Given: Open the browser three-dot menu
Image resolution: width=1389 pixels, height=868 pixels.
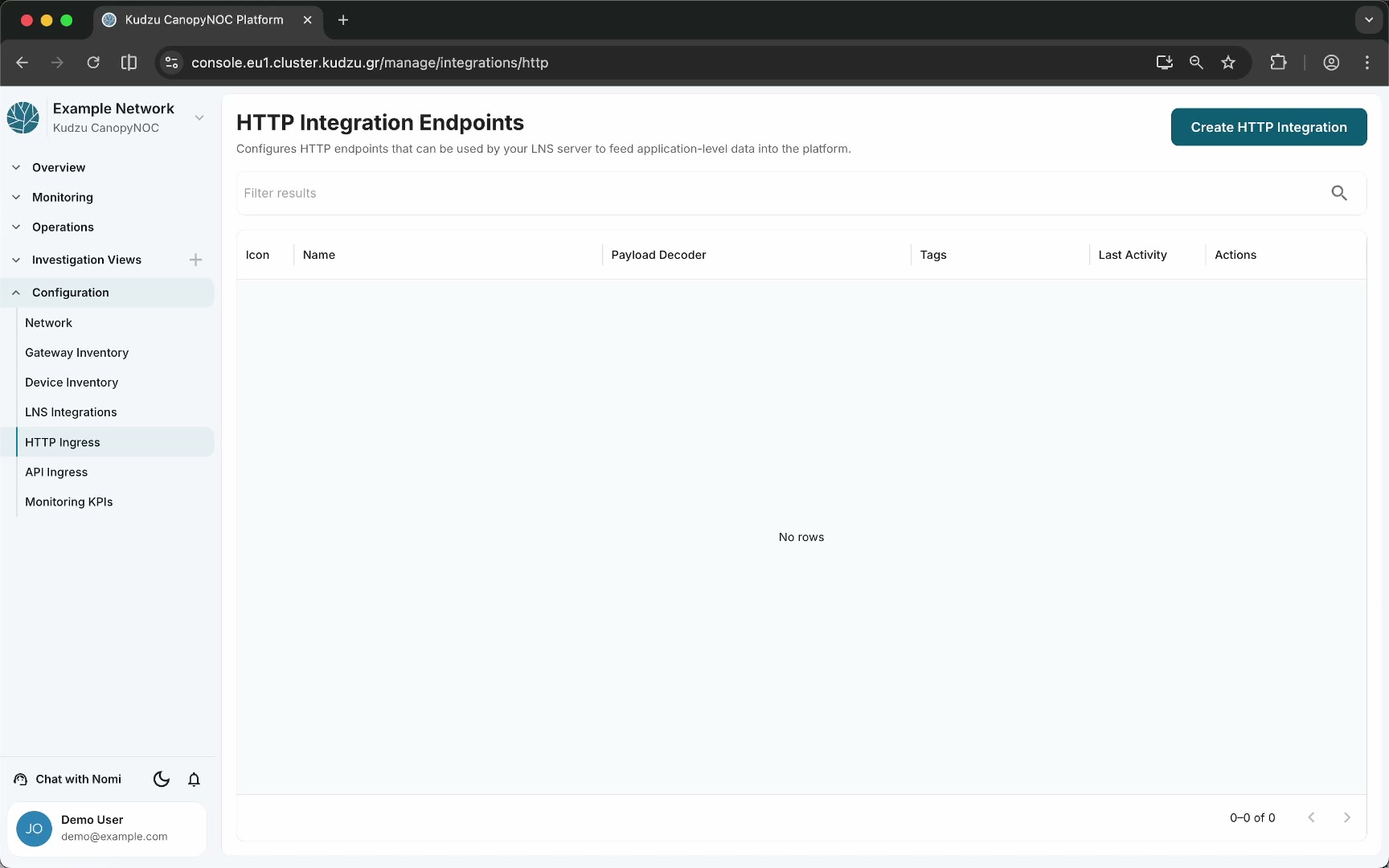Looking at the screenshot, I should click(x=1367, y=63).
